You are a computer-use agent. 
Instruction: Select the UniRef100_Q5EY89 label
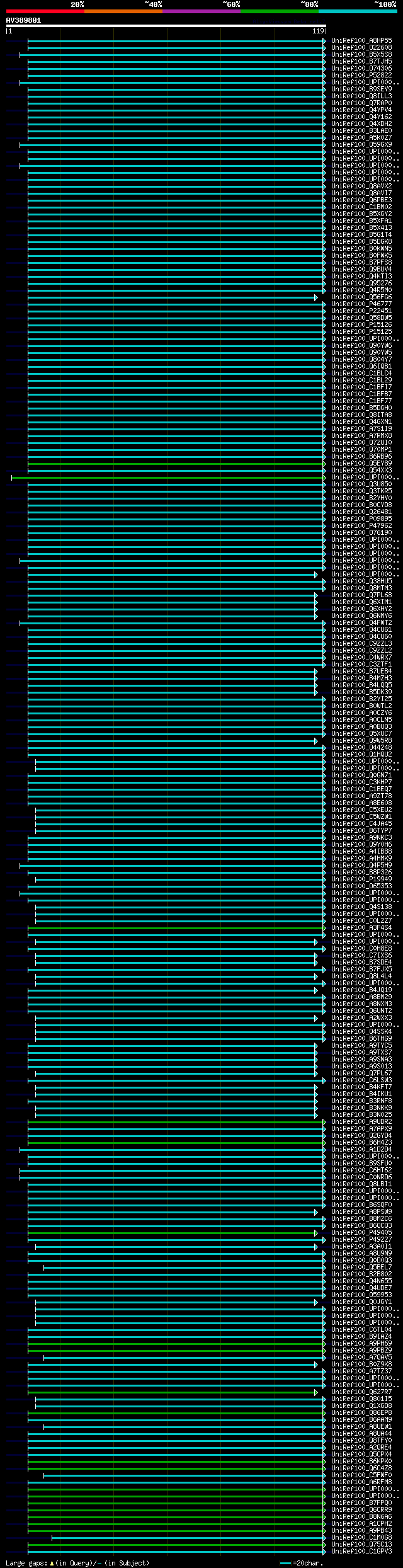pyautogui.click(x=361, y=463)
